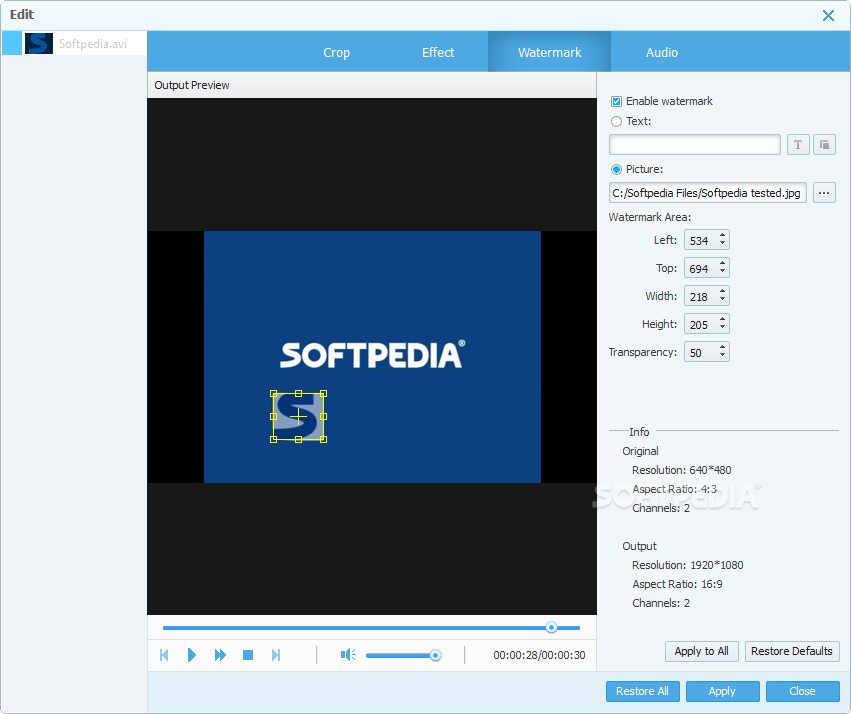Click the Top value field 694
Screen dimensions: 851x714
[x=701, y=269]
